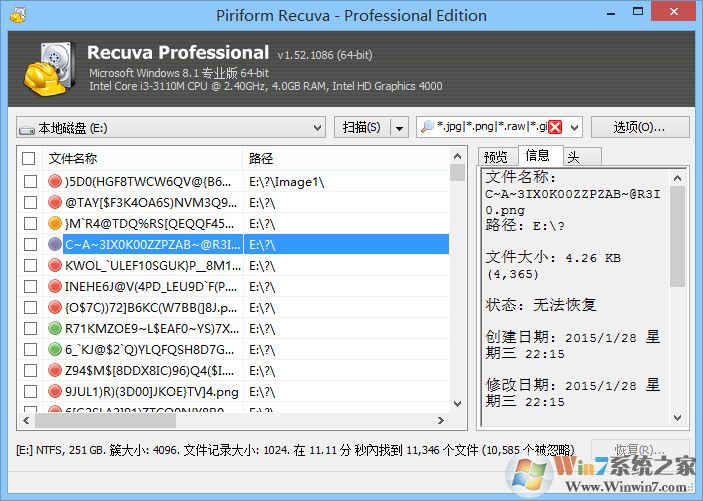This screenshot has width=703, height=501.
Task: Click the app icon in title bar
Action: point(14,15)
